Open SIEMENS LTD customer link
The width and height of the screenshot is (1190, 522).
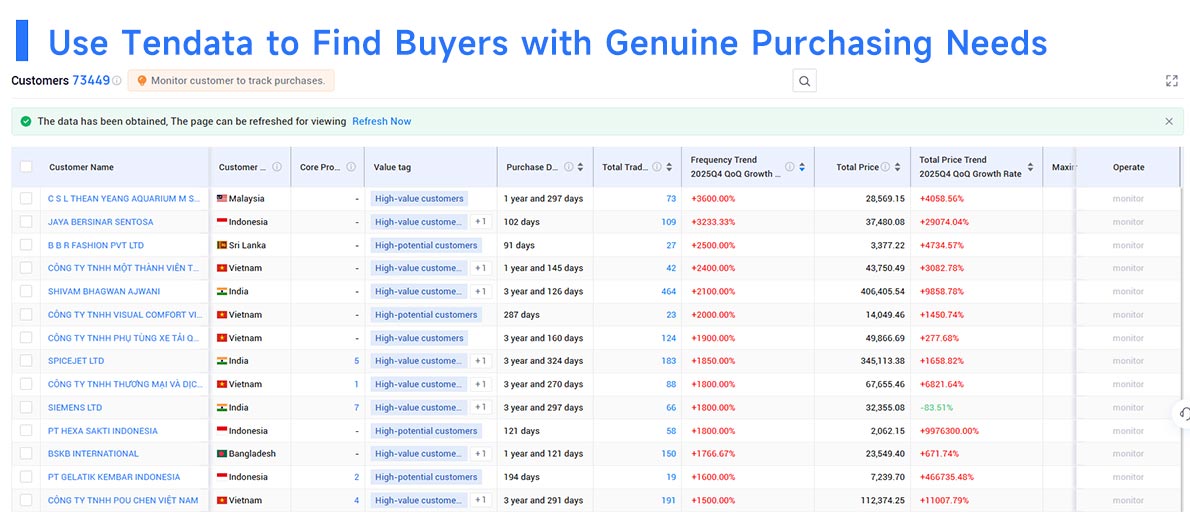74,407
